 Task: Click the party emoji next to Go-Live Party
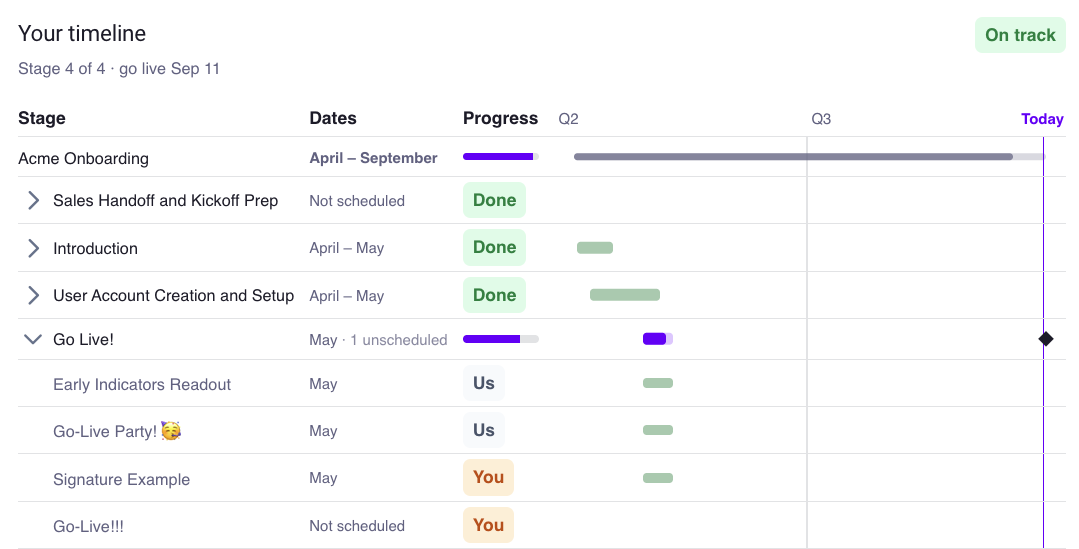(171, 431)
